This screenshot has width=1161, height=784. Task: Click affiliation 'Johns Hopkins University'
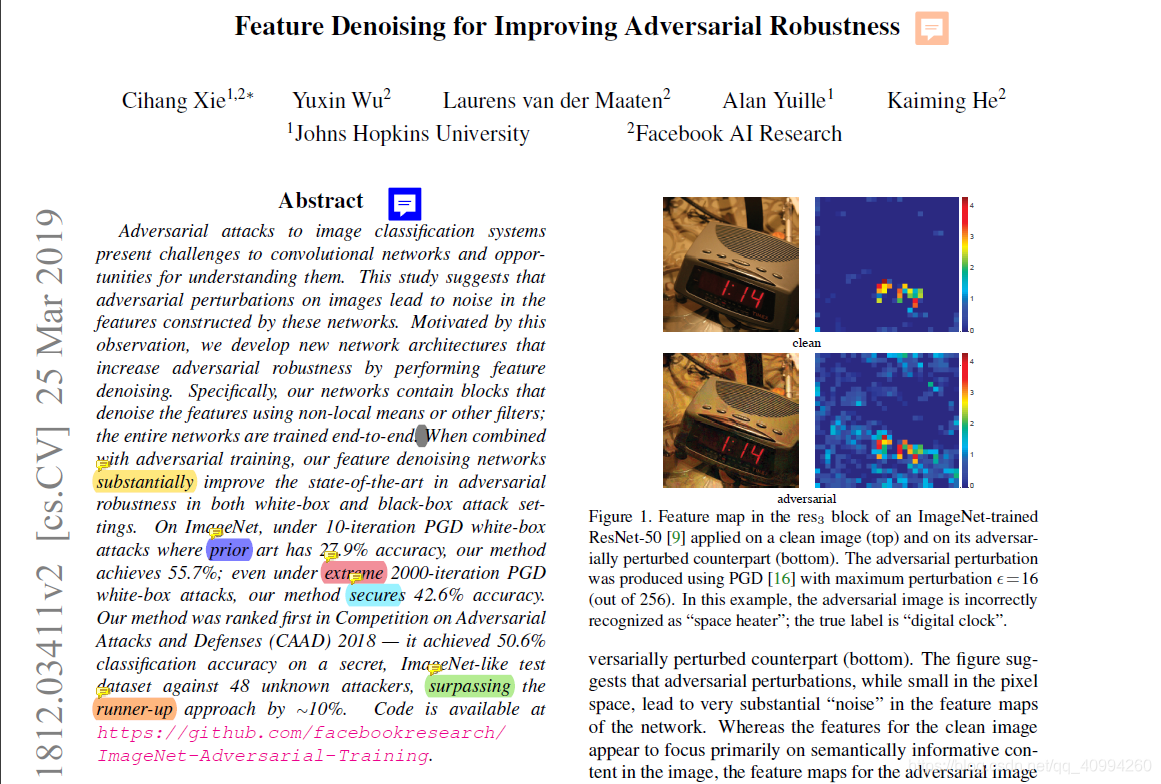(x=412, y=134)
